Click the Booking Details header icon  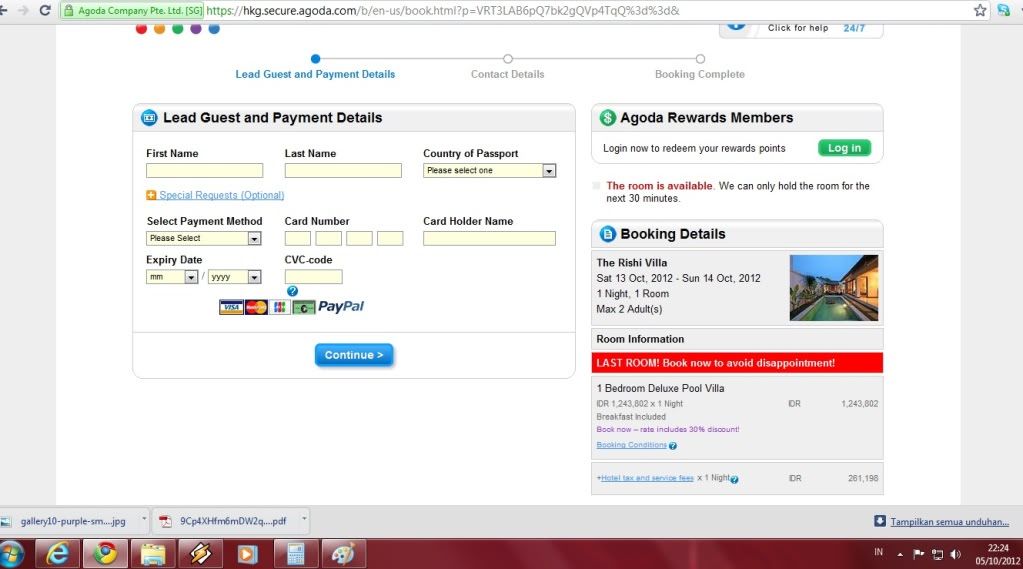pyautogui.click(x=607, y=234)
